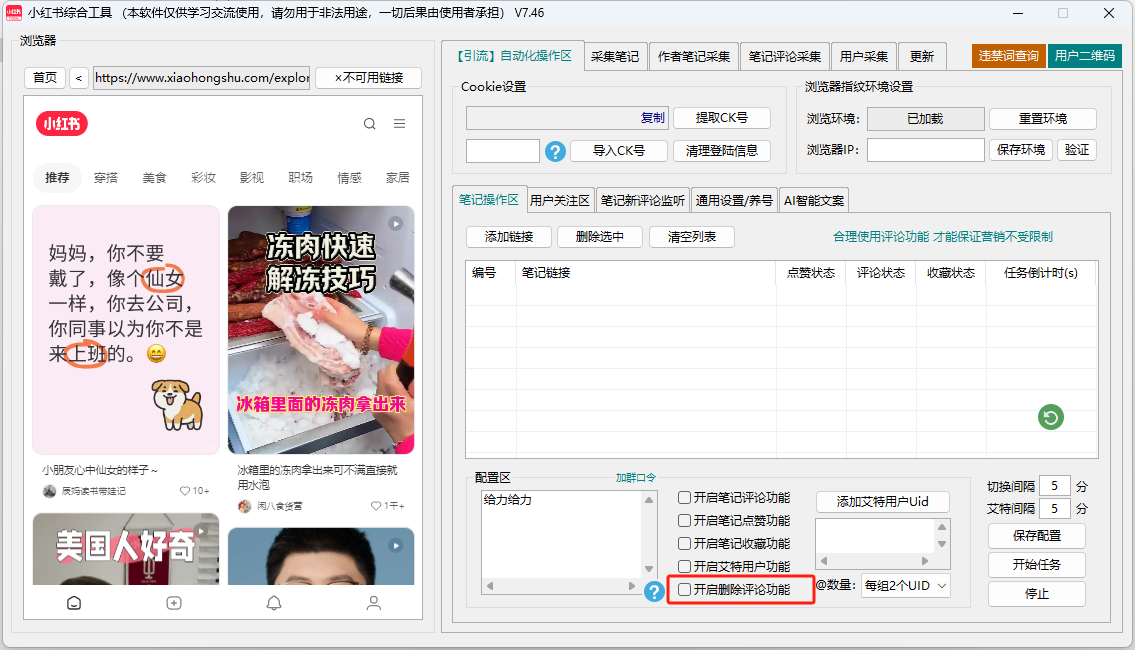Click the 导入CK号 button

point(618,151)
